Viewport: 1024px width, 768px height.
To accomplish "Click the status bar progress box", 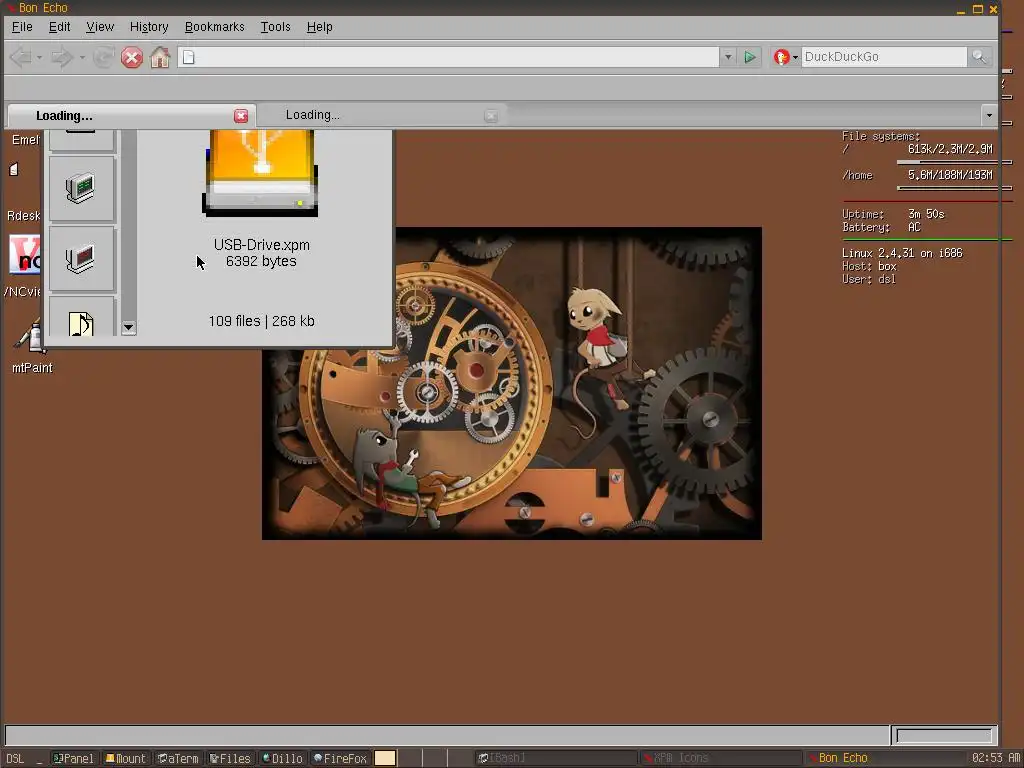I will click(944, 735).
